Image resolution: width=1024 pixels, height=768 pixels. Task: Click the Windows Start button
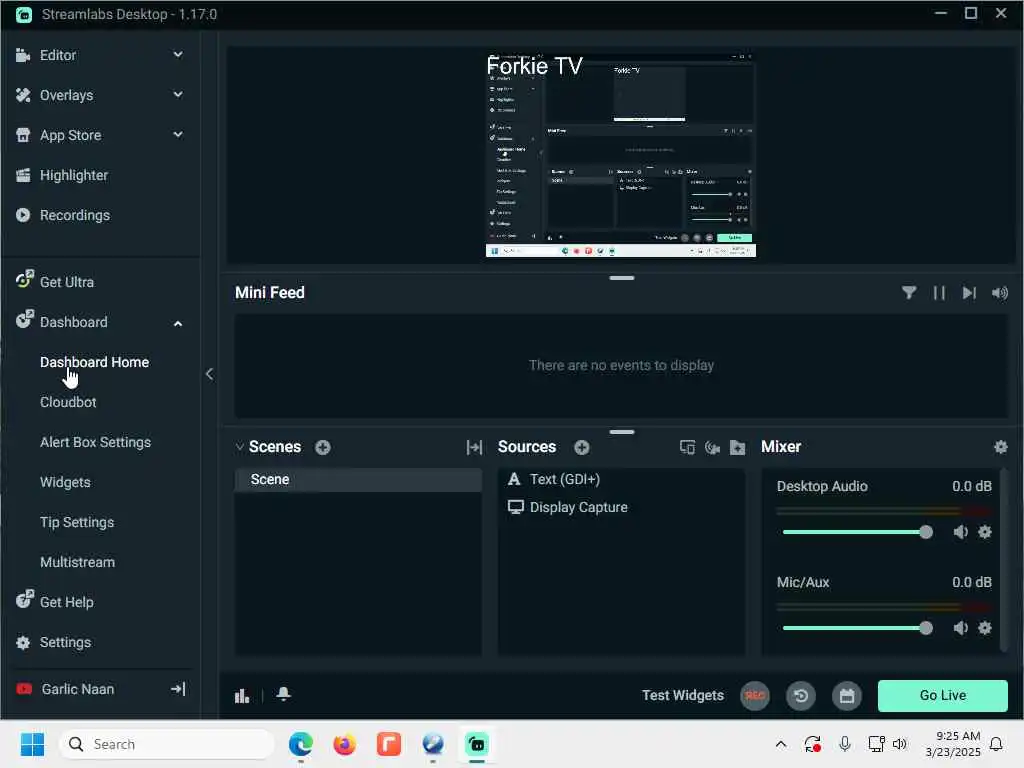32,744
